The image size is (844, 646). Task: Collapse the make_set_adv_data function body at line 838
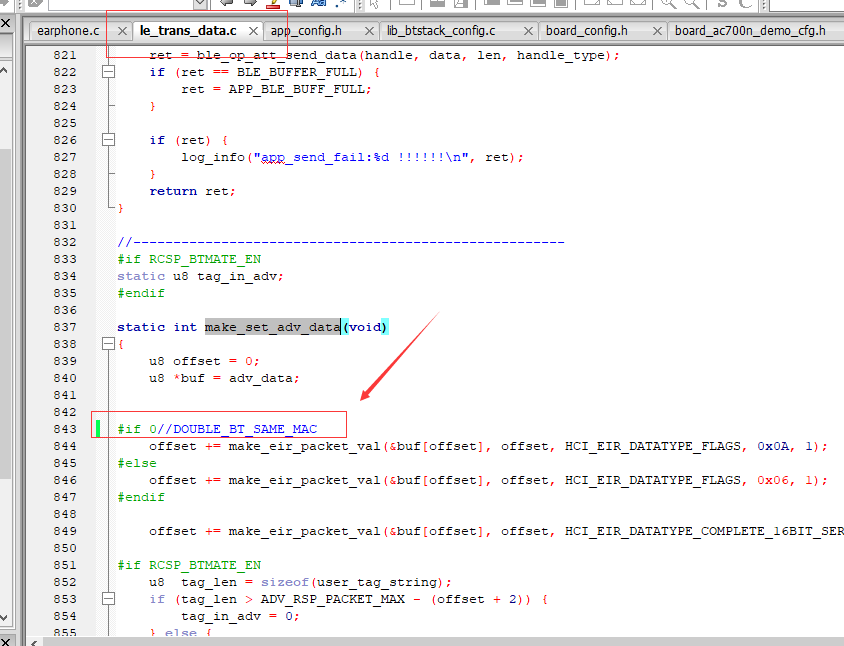[108, 343]
